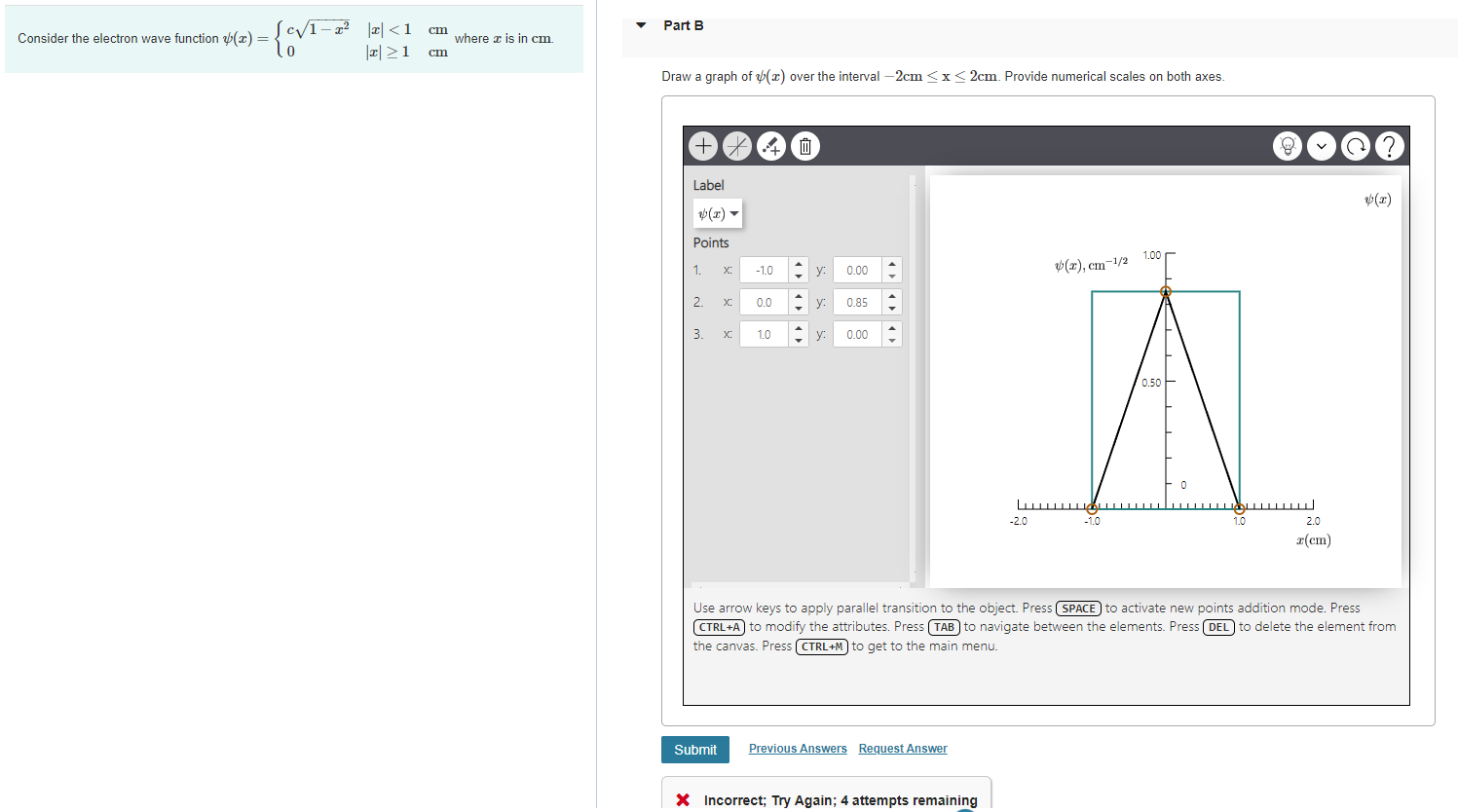Reset the graph with the circular arrow
This screenshot has width=1458, height=812.
(x=1355, y=145)
